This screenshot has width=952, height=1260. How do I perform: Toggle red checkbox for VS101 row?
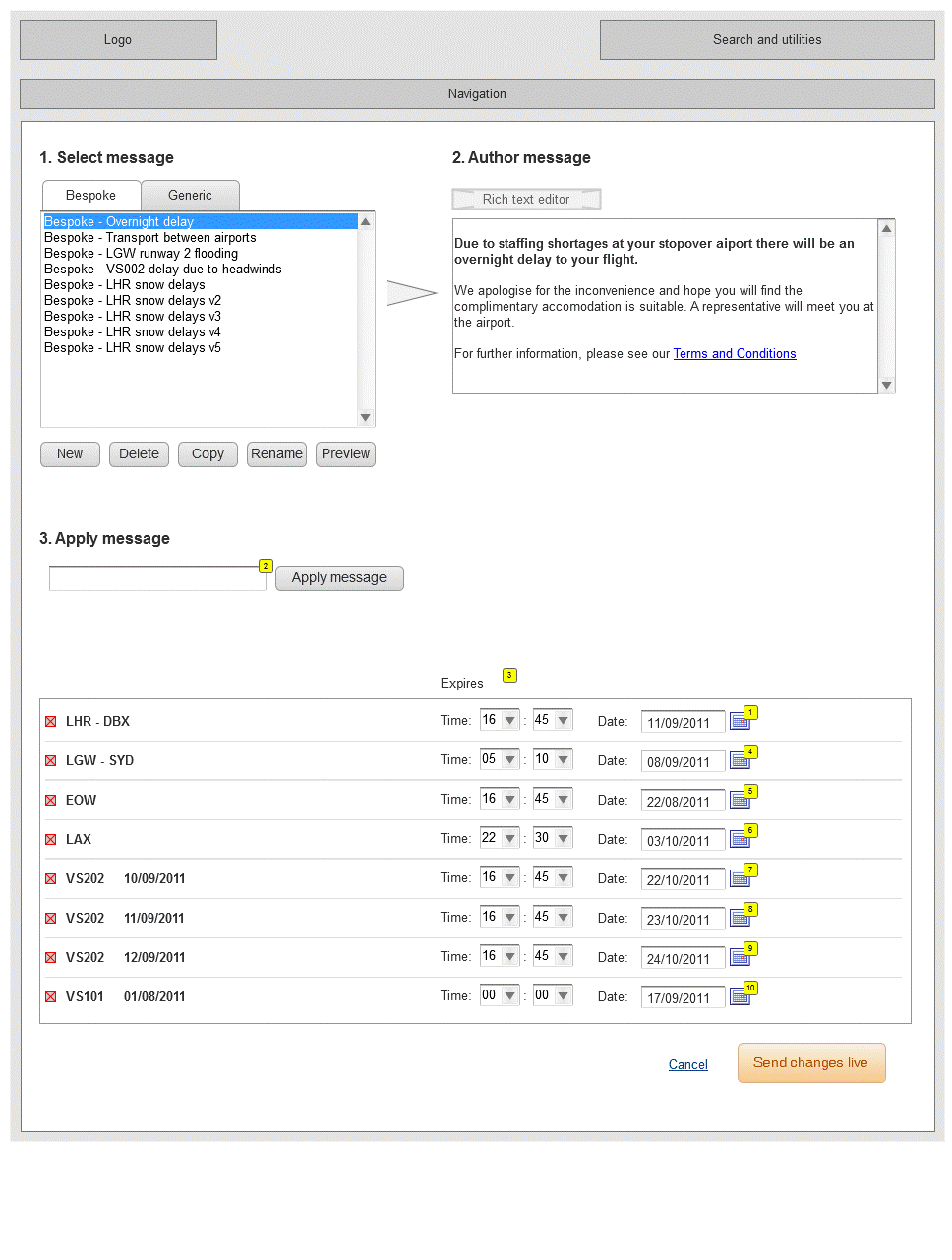coord(51,997)
